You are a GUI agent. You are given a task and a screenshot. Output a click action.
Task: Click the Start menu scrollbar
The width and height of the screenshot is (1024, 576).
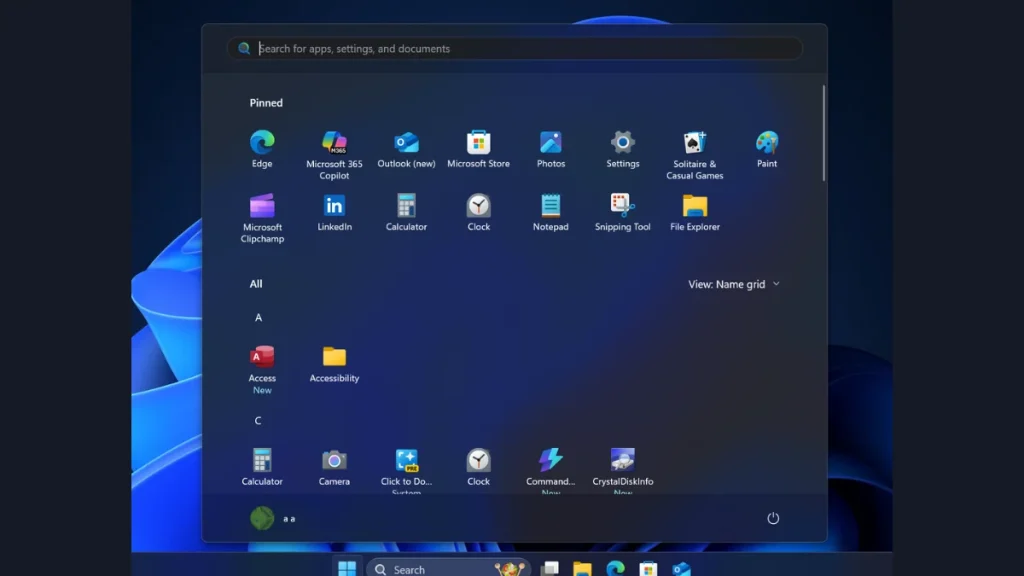click(824, 133)
